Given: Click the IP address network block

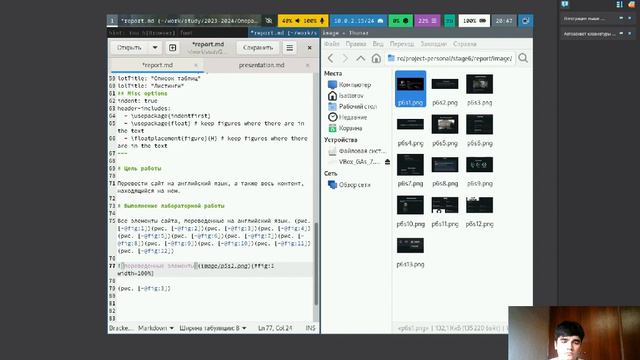Looking at the screenshot, I should coord(358,20).
